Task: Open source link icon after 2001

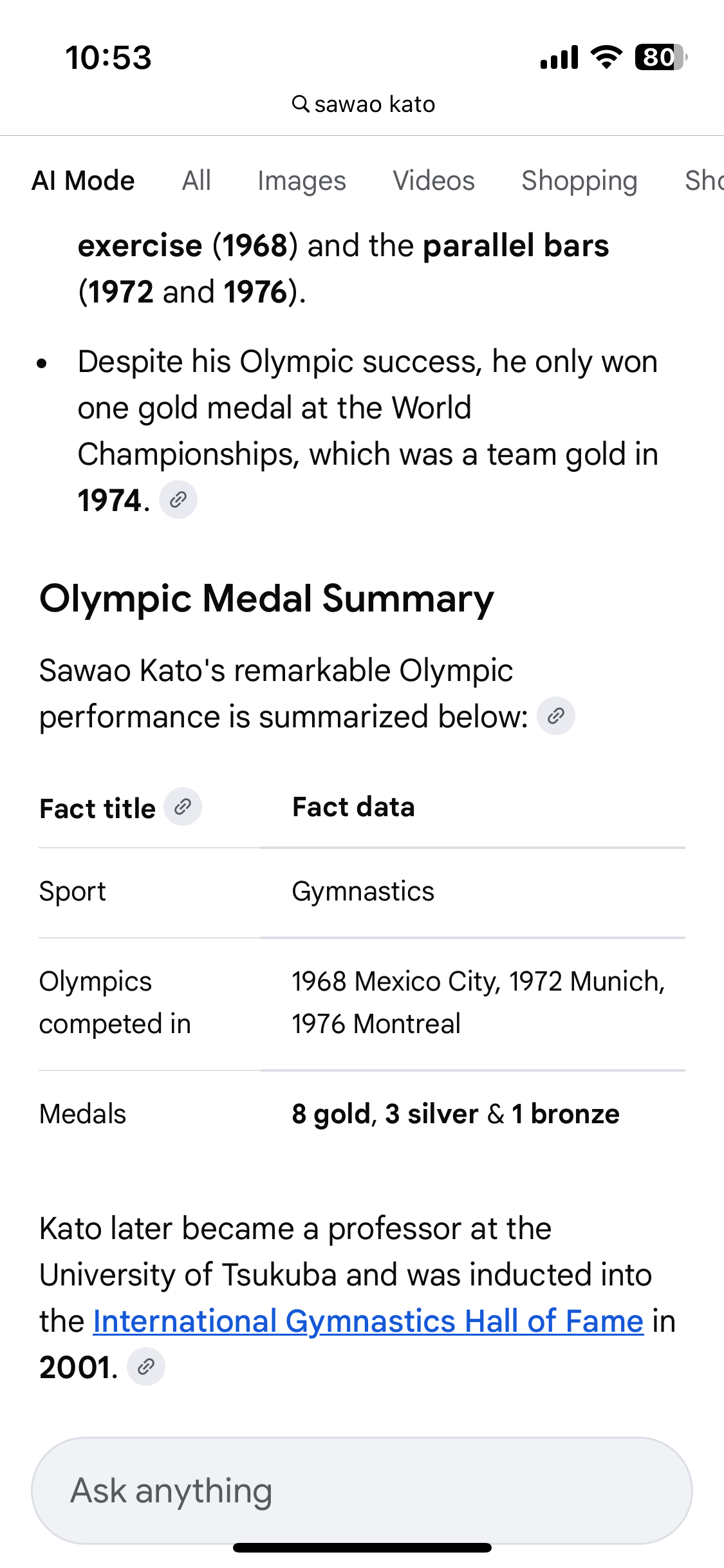Action: coord(146,1367)
